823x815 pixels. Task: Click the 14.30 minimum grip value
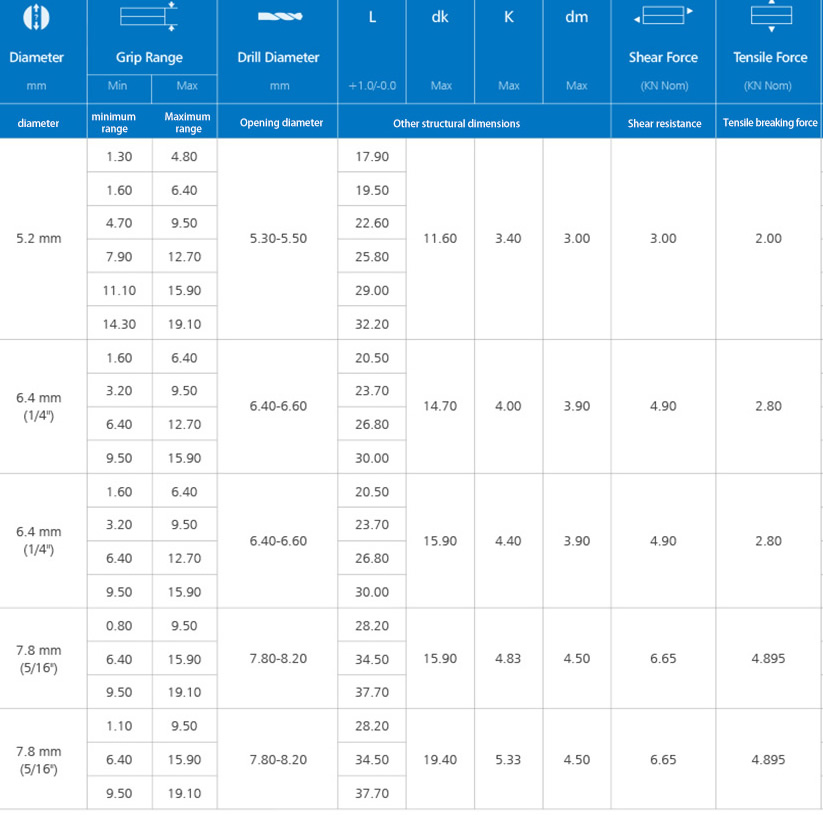pos(119,324)
